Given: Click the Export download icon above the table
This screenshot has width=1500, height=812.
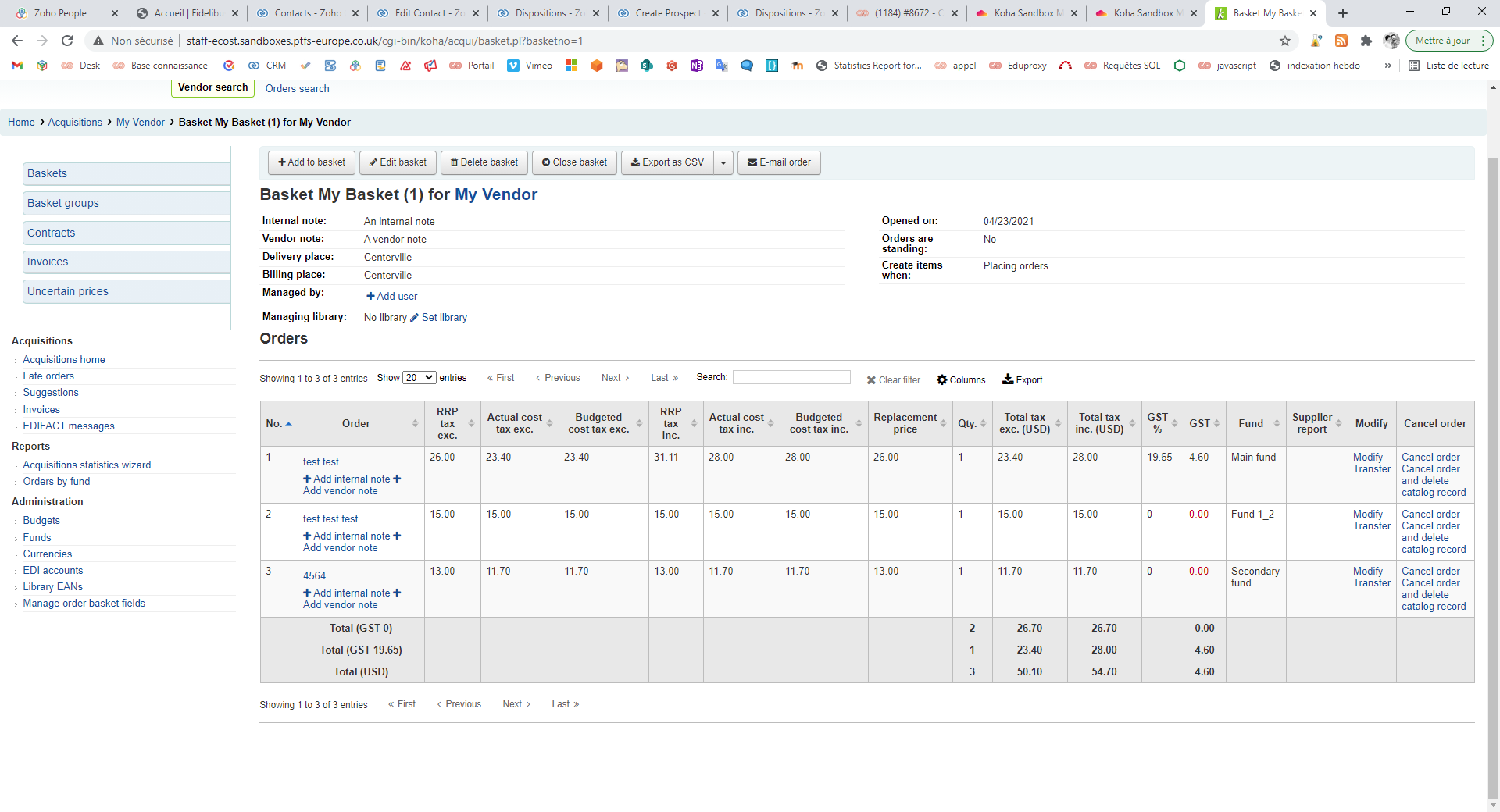Looking at the screenshot, I should pos(1008,379).
